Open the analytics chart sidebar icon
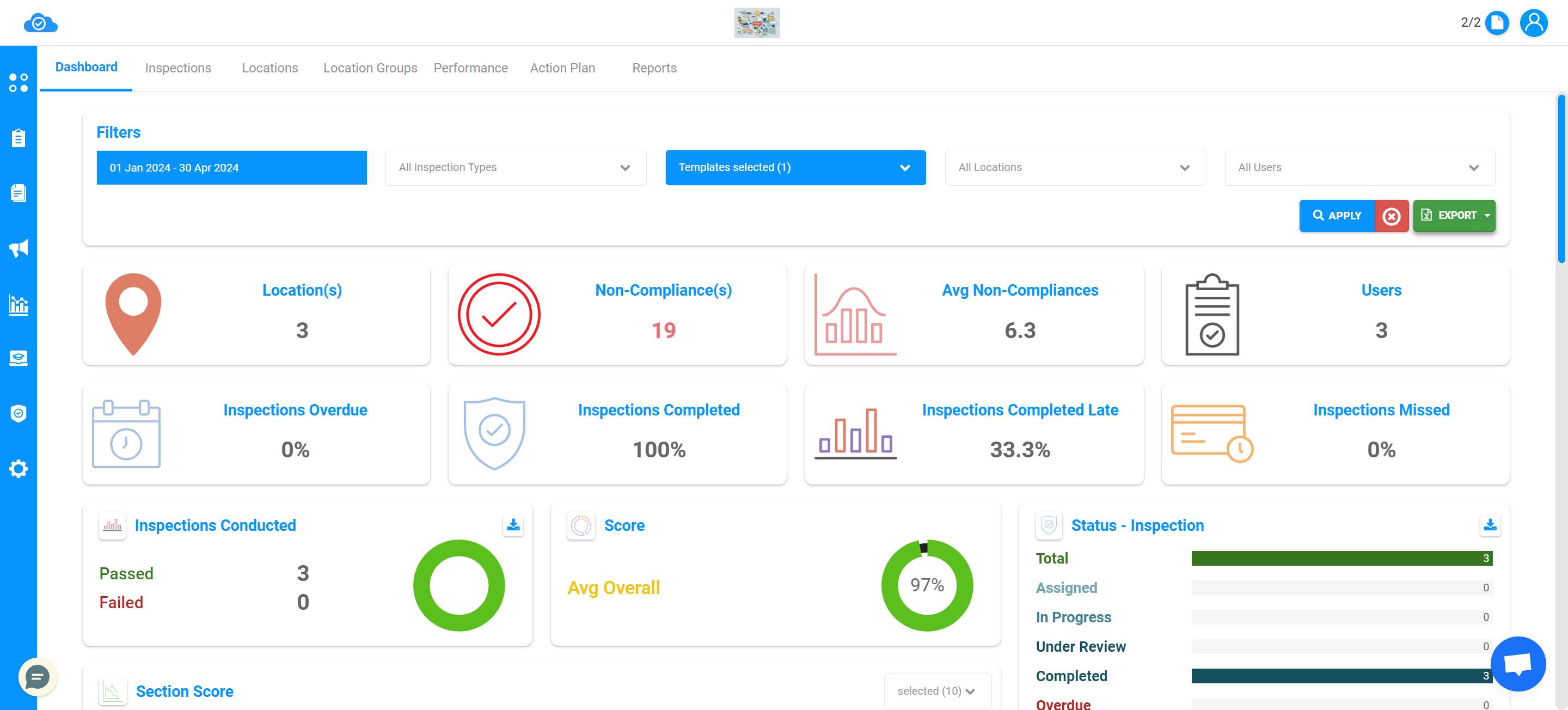1568x710 pixels. click(x=19, y=304)
